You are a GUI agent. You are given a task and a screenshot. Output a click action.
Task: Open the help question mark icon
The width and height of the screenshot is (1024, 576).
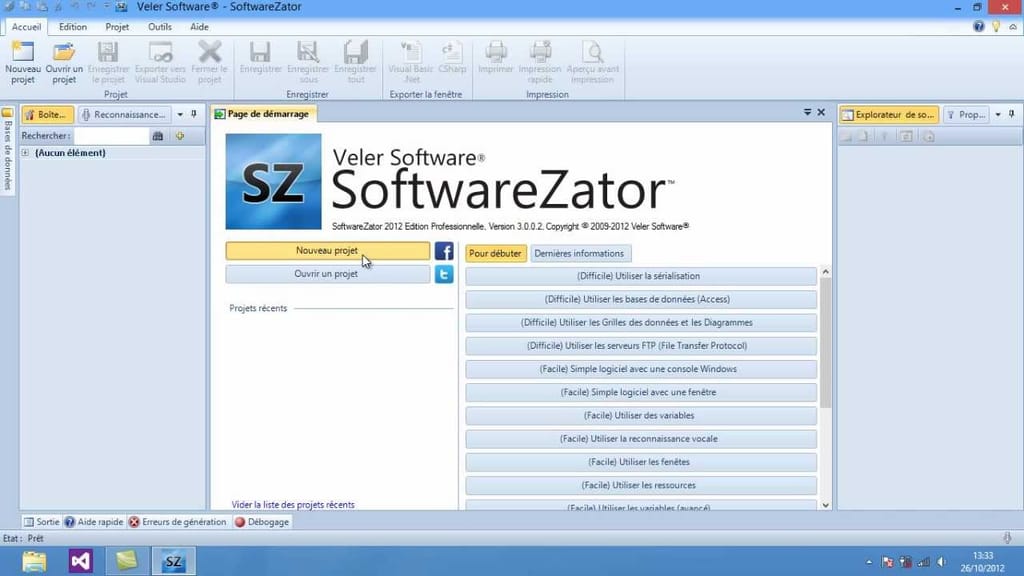click(978, 27)
